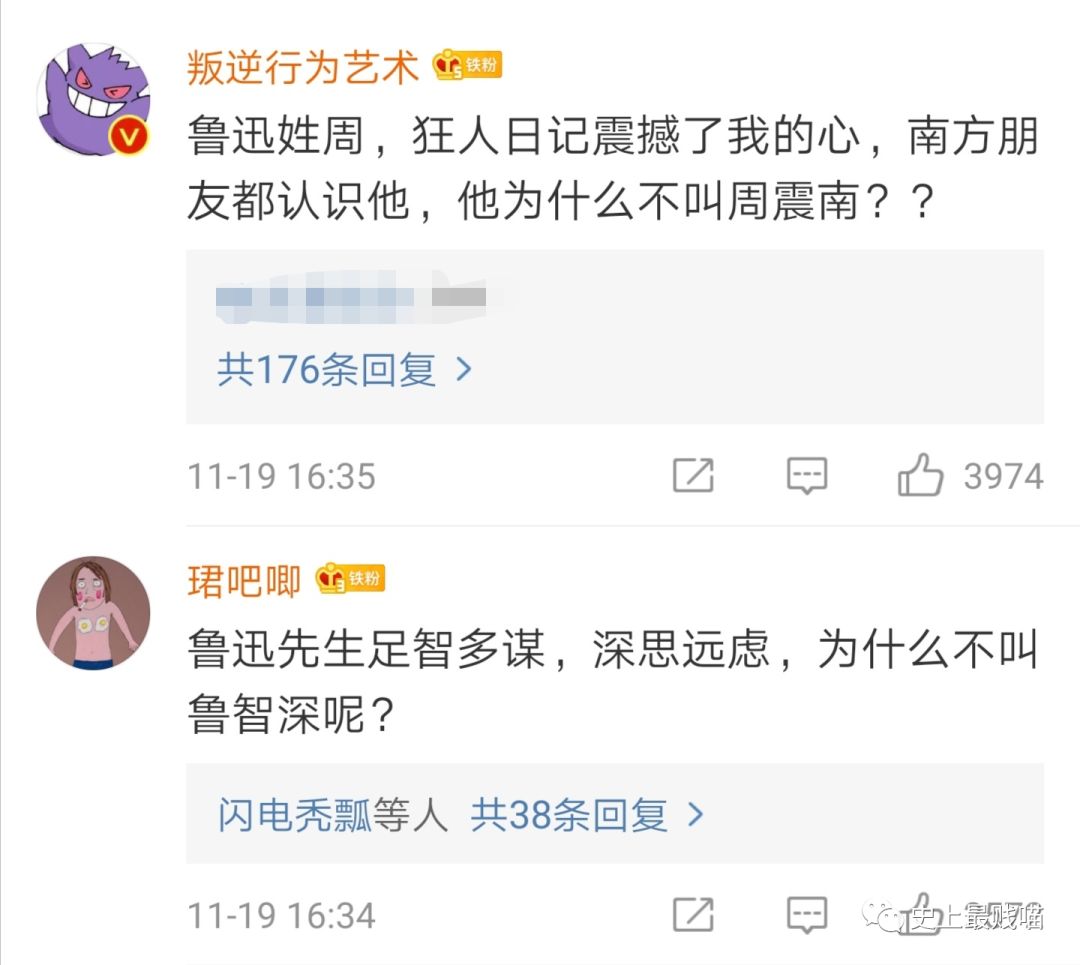This screenshot has width=1080, height=965.
Task: Open reply bubble icon on 珺吧唧's comment
Action: [806, 914]
